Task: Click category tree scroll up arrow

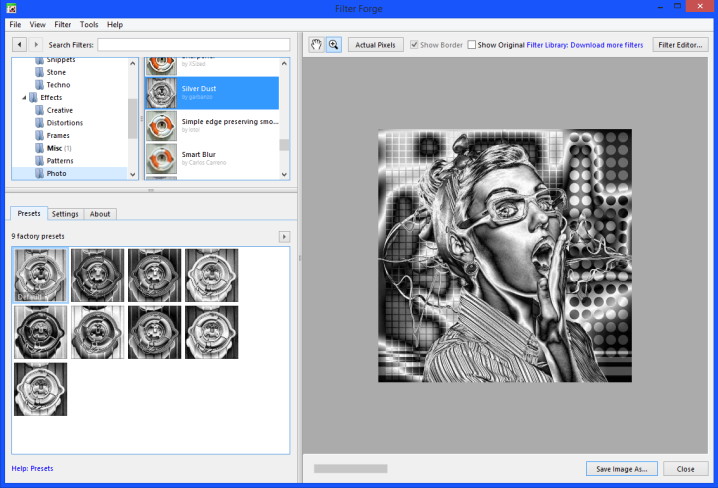Action: point(133,63)
